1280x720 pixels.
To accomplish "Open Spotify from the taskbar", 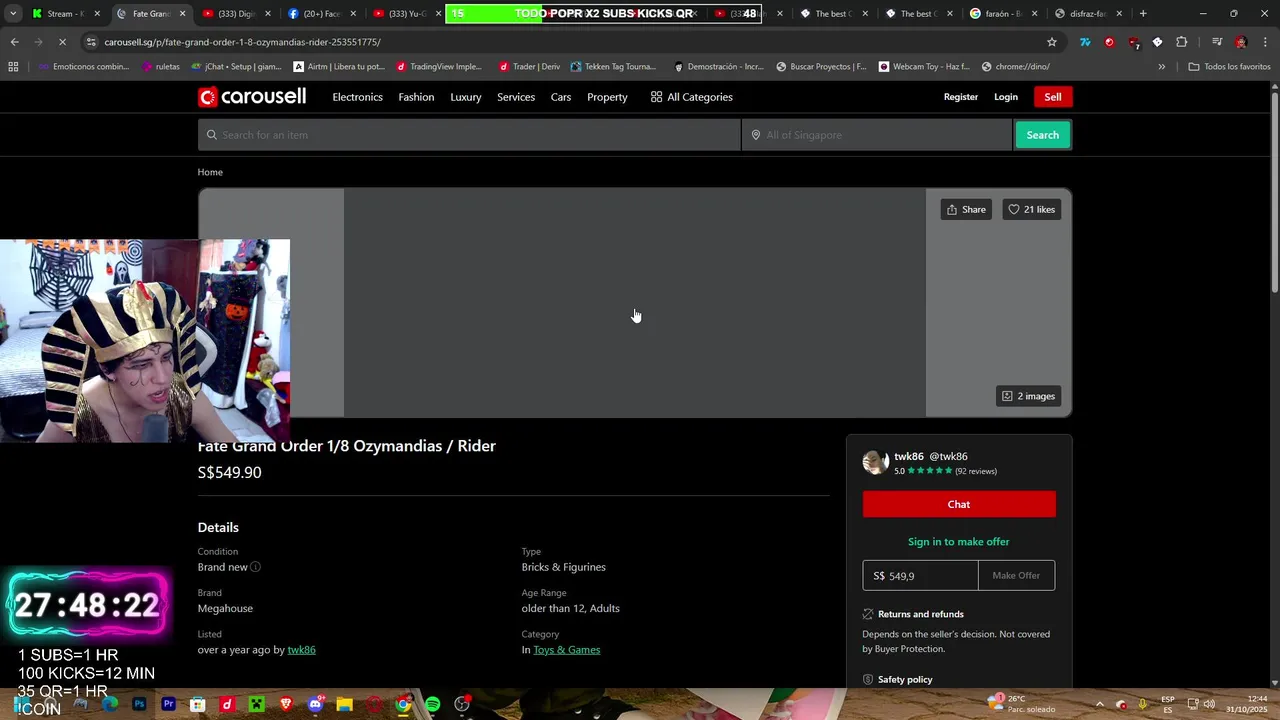I will pyautogui.click(x=432, y=704).
